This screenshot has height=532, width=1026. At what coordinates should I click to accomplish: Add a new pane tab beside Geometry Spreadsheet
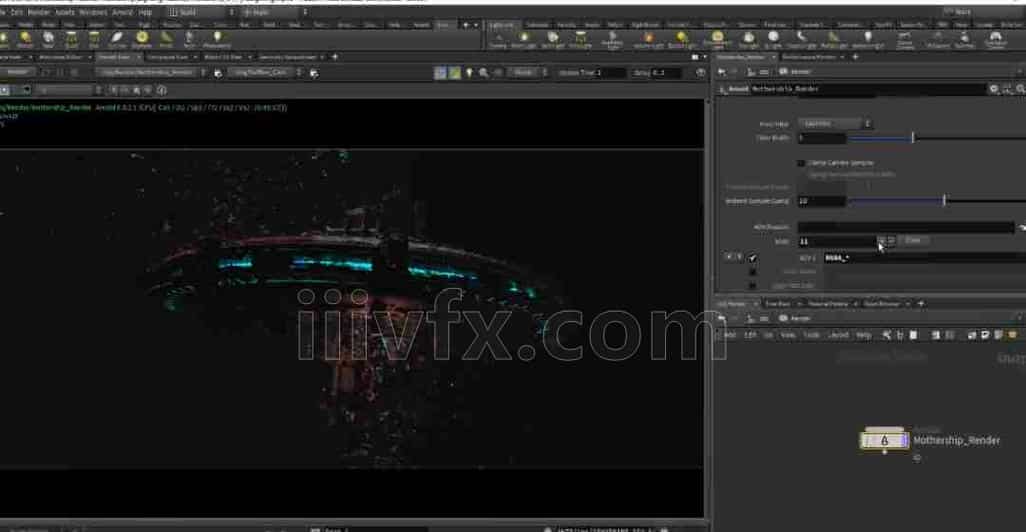[x=335, y=57]
